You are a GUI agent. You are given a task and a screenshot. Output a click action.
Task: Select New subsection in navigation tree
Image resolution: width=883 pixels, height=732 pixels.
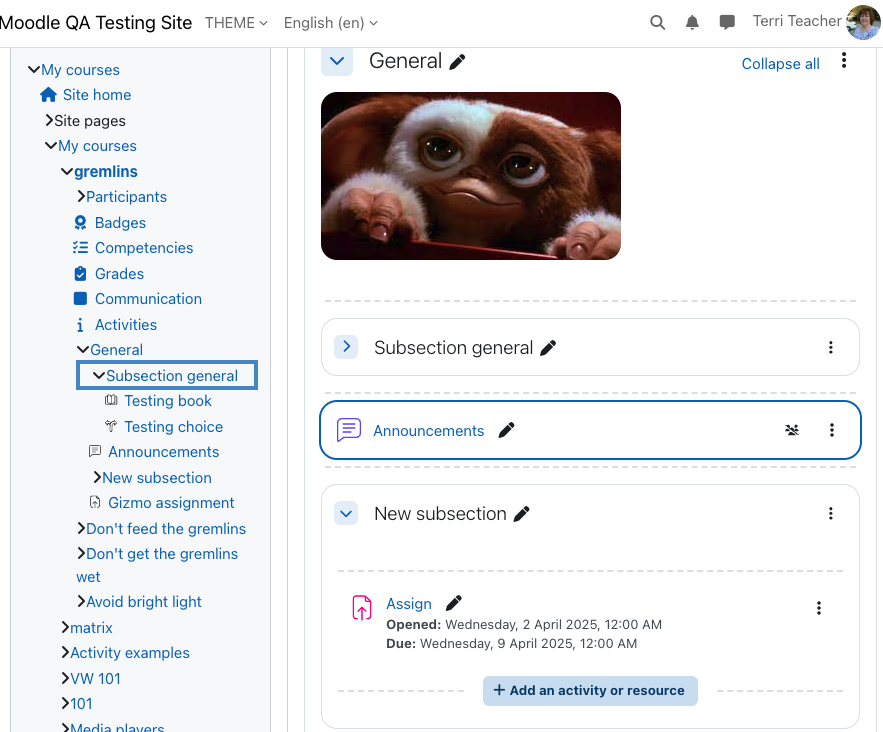157,477
